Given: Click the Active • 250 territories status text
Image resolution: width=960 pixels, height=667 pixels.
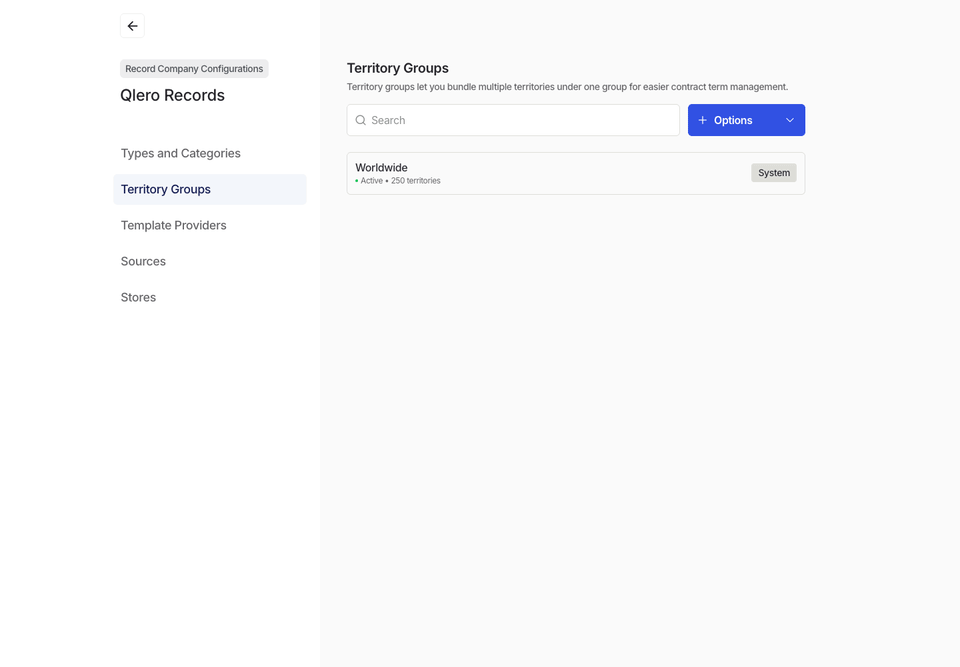Looking at the screenshot, I should coord(398,181).
